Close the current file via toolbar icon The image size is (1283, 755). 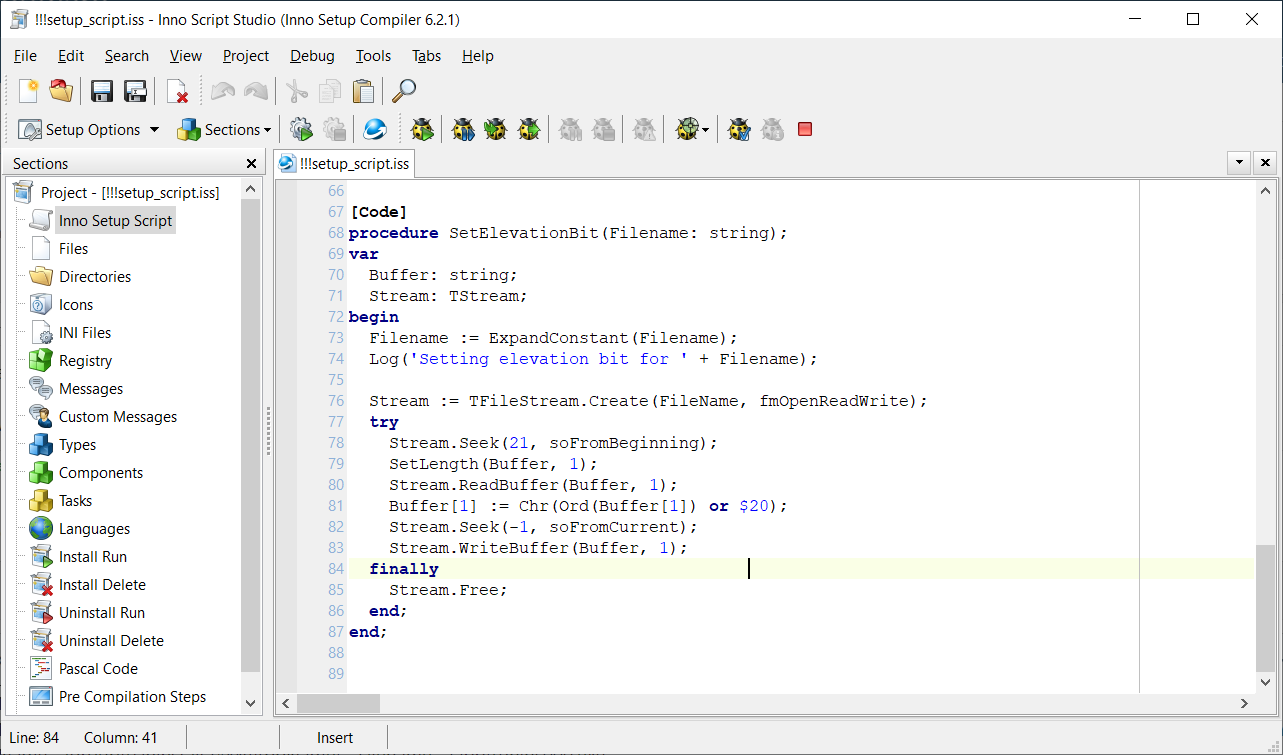[177, 91]
